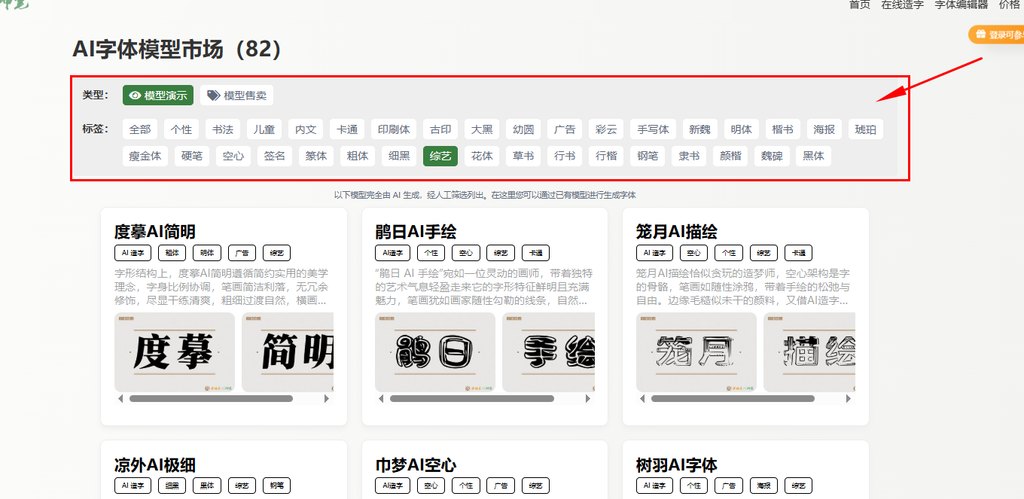Filter by 粗体 tag in filter bar
This screenshot has height=499, width=1024.
point(358,156)
